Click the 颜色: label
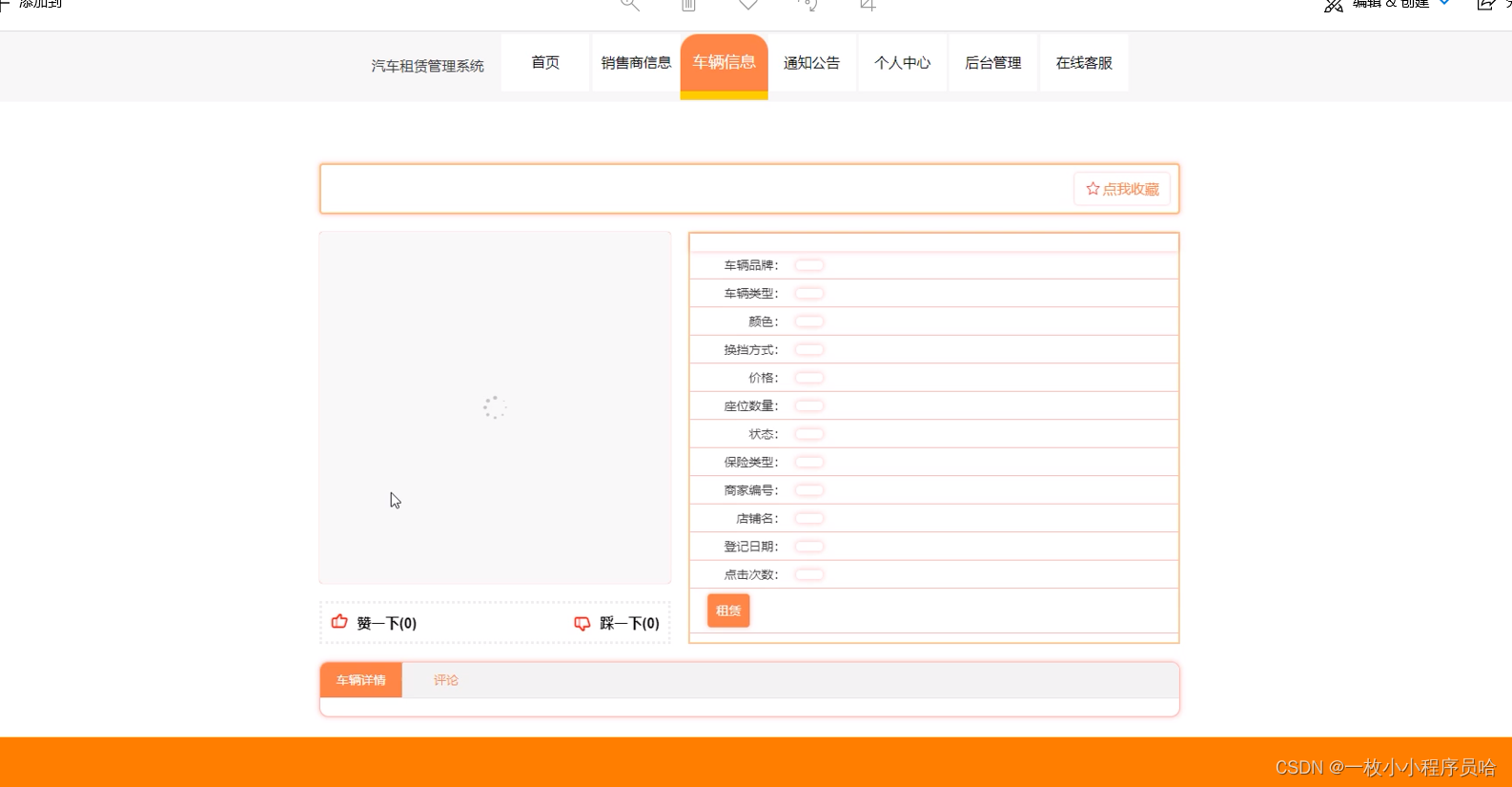1512x787 pixels. point(764,321)
